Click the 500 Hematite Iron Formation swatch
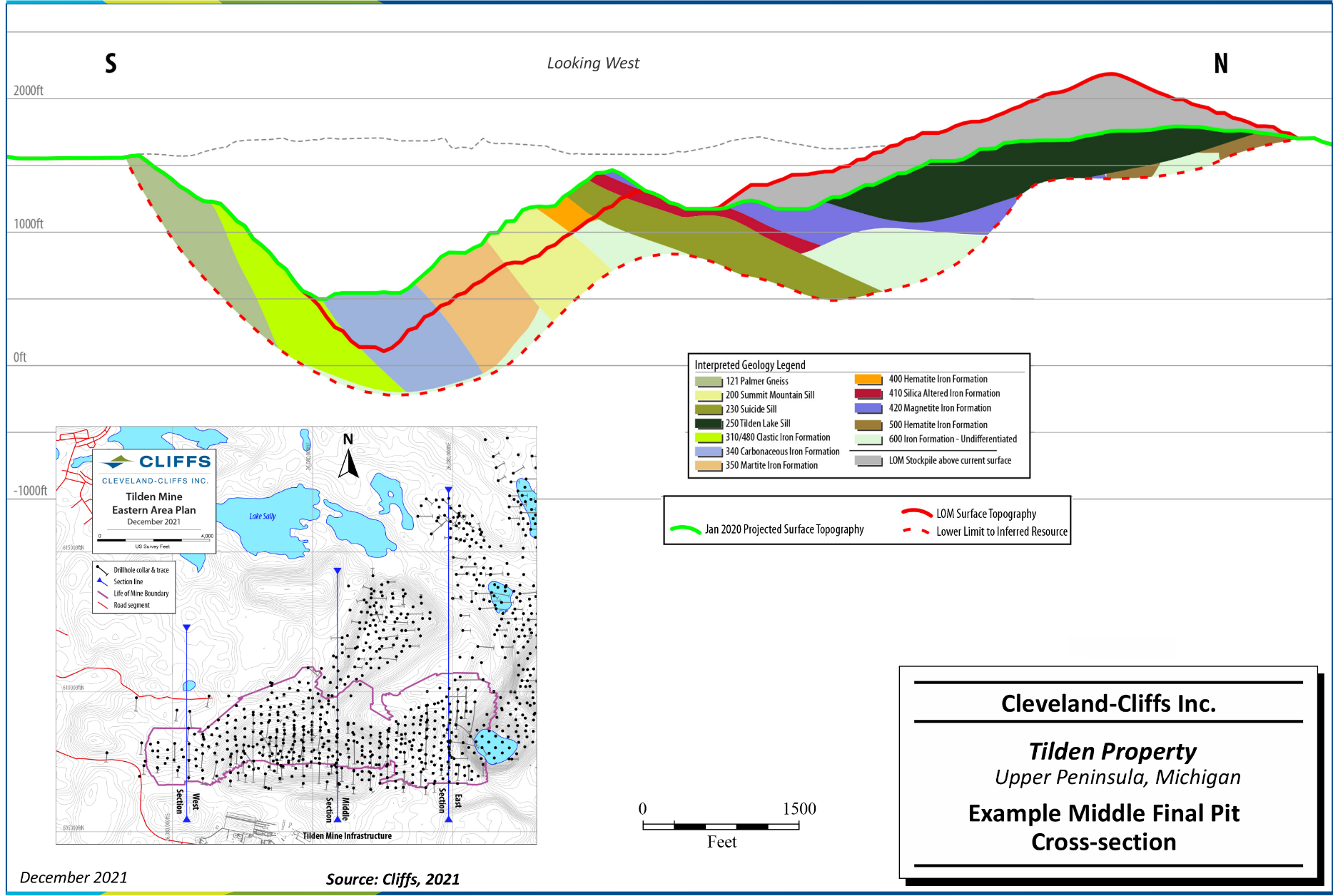The image size is (1333, 896). (x=868, y=425)
